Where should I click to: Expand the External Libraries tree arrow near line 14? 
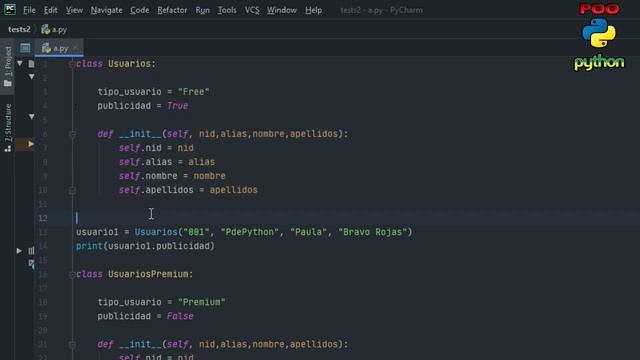point(19,251)
